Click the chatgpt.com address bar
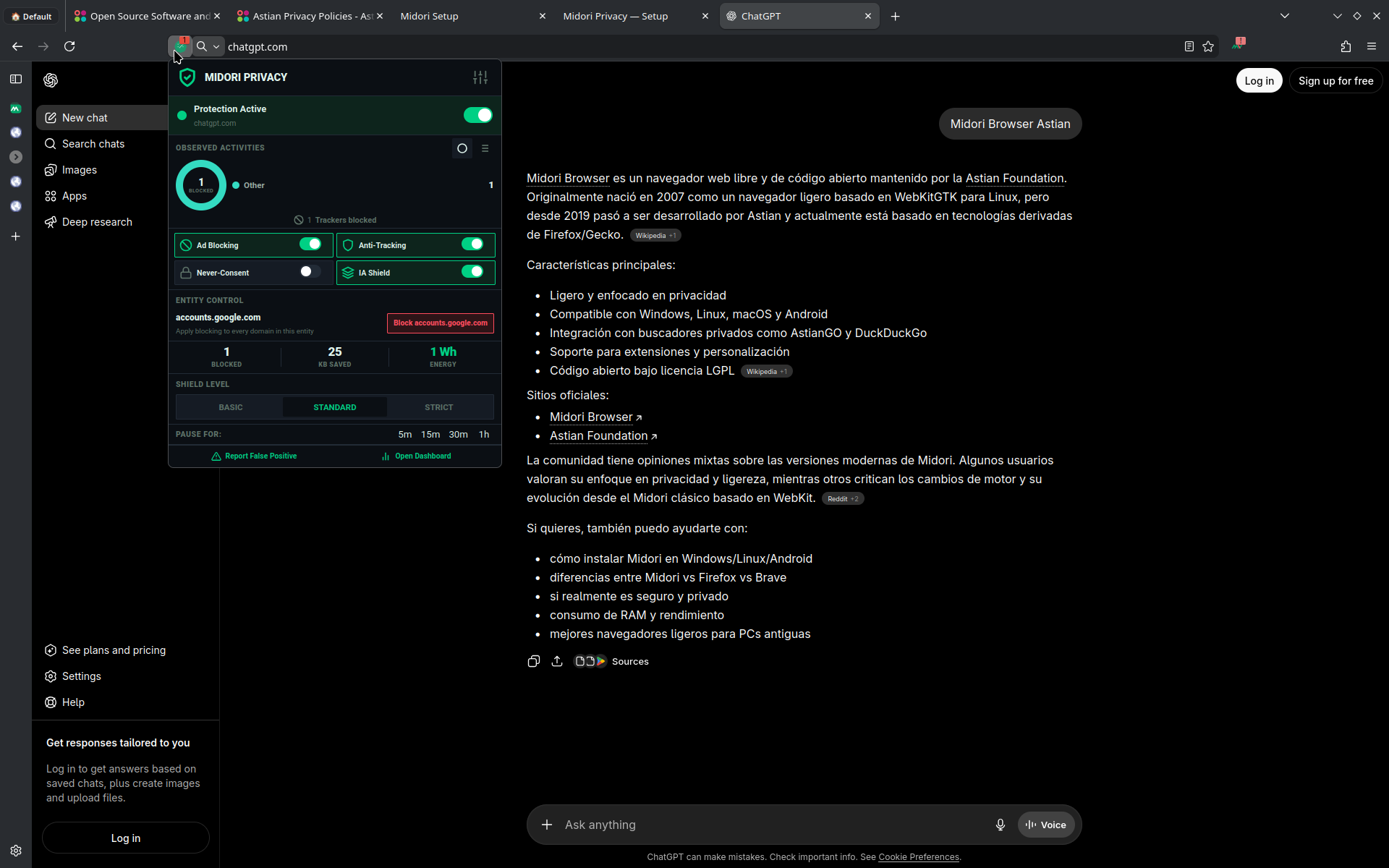Image resolution: width=1389 pixels, height=868 pixels. (x=694, y=46)
